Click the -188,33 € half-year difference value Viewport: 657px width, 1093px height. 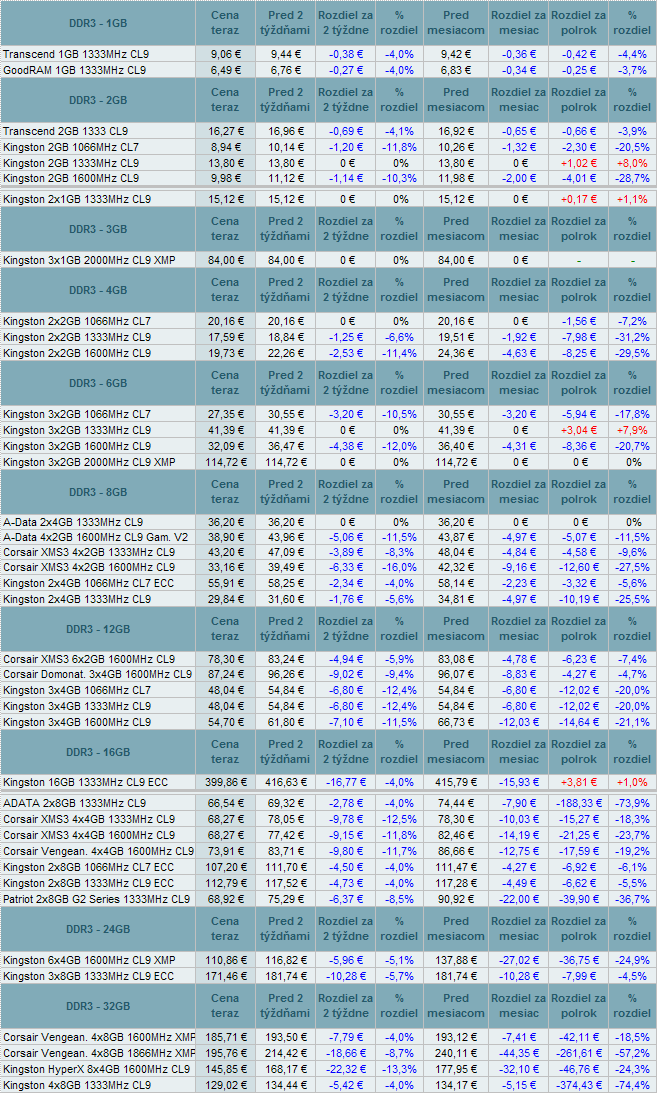coord(579,804)
